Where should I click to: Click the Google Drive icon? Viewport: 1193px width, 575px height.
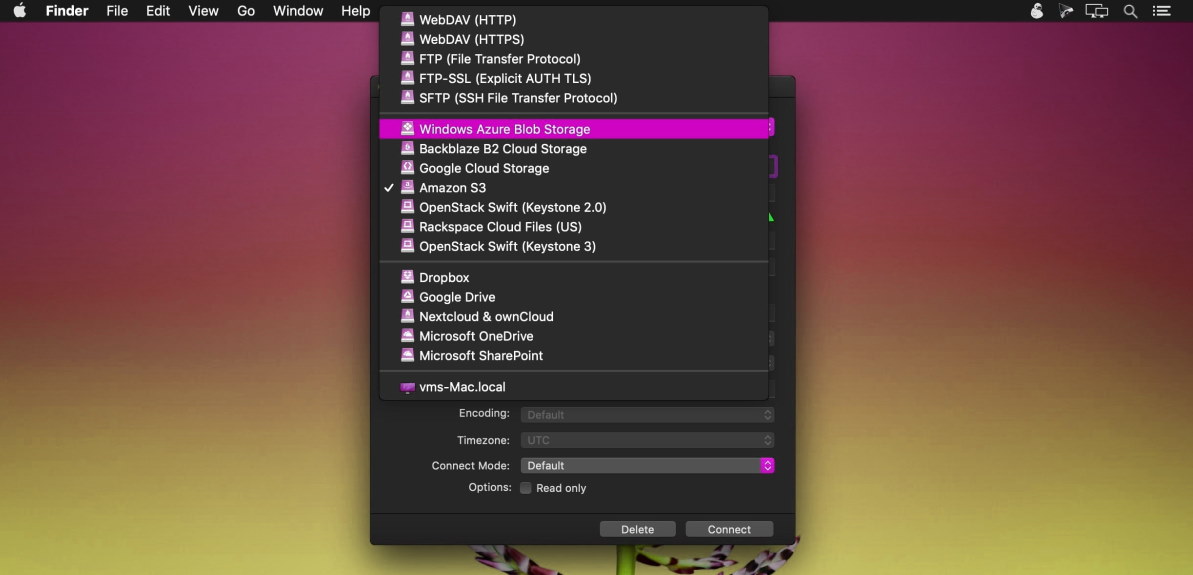click(x=407, y=297)
